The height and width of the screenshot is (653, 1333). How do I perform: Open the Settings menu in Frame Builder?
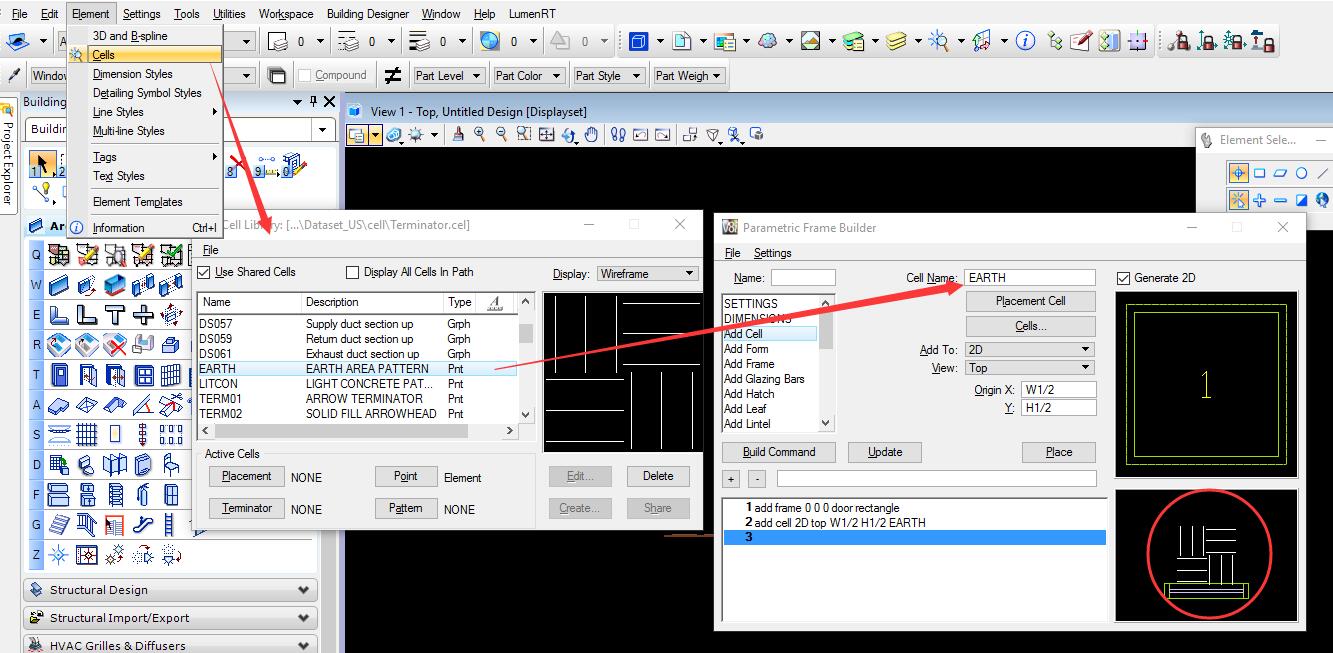coord(772,253)
